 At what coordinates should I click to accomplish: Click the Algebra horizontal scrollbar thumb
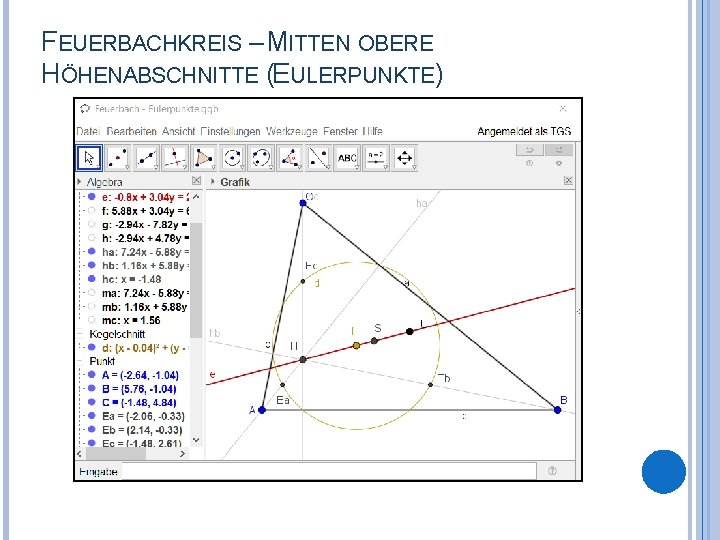(116, 454)
